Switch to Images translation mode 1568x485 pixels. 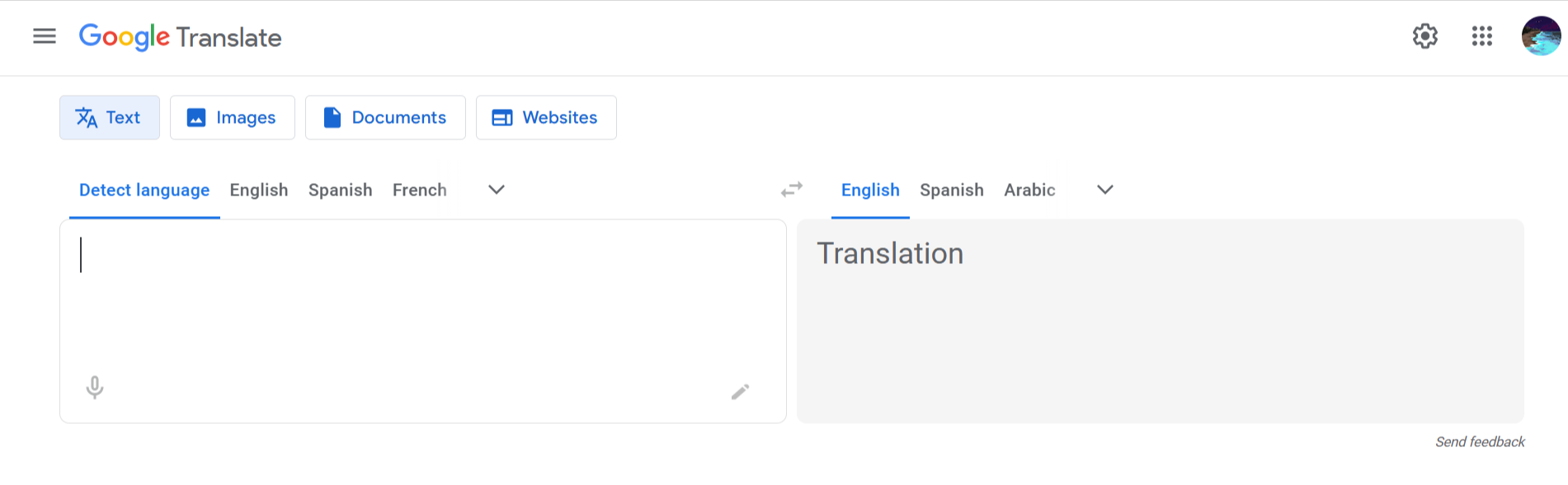coord(232,118)
